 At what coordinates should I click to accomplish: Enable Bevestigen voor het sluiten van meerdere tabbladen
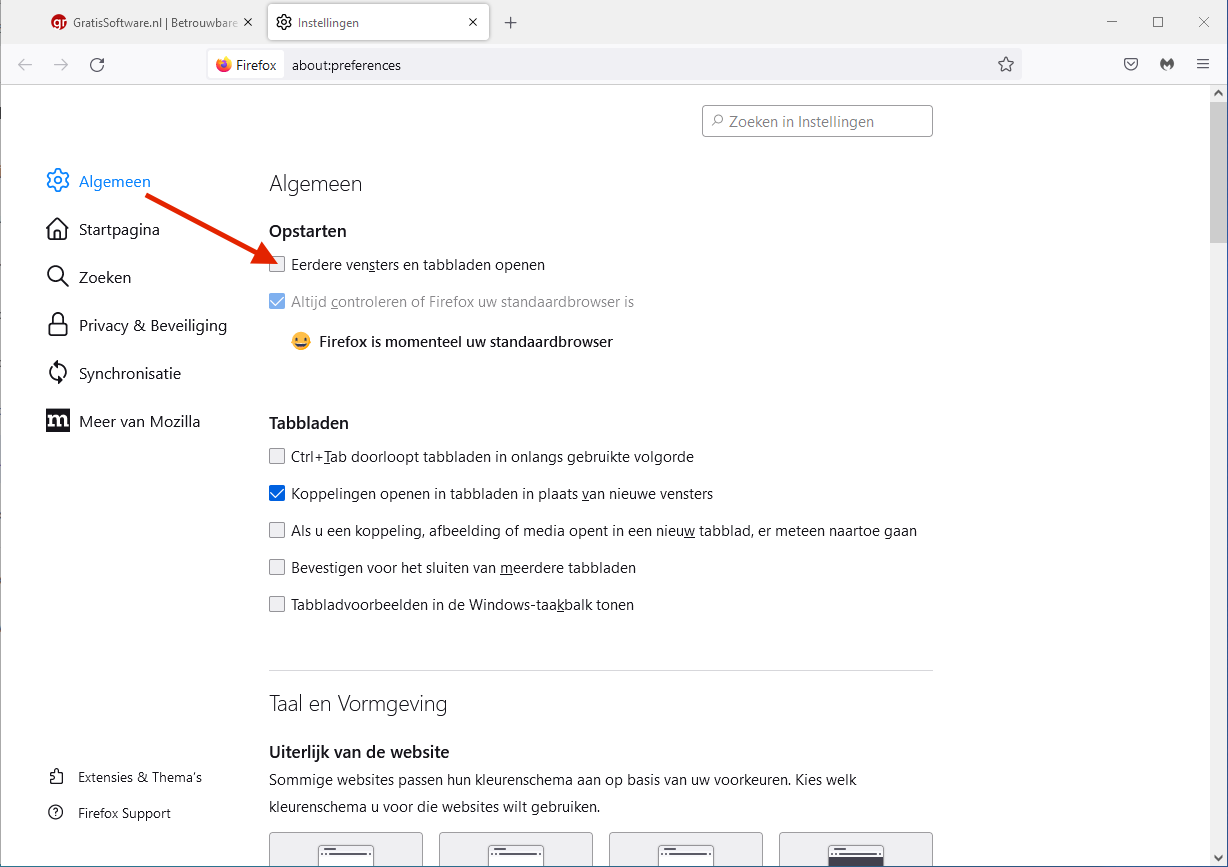[x=277, y=568]
